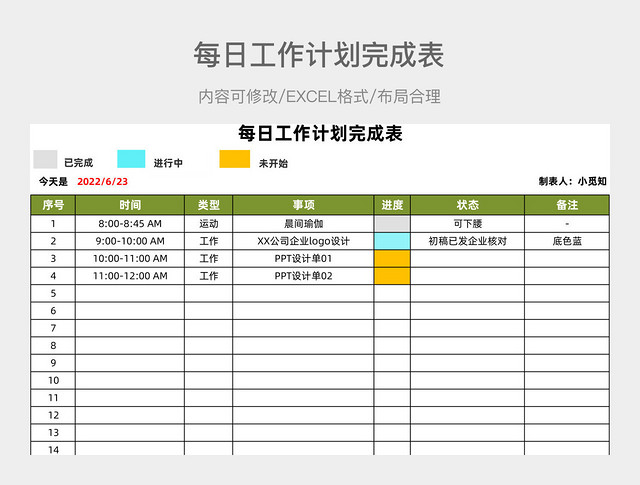Screen dimensions: 640x485
Task: Select the 10:00-11:00 AM time cell
Action: click(x=130, y=258)
